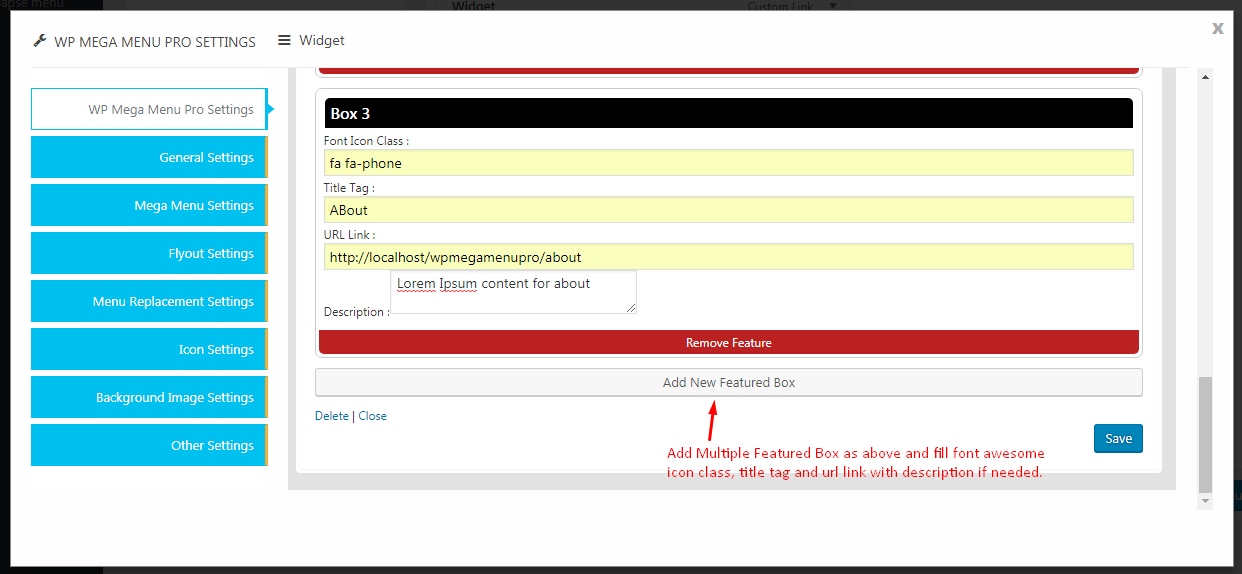The width and height of the screenshot is (1242, 574).
Task: Click the vertical scrollbar thumb
Action: pos(1205,433)
